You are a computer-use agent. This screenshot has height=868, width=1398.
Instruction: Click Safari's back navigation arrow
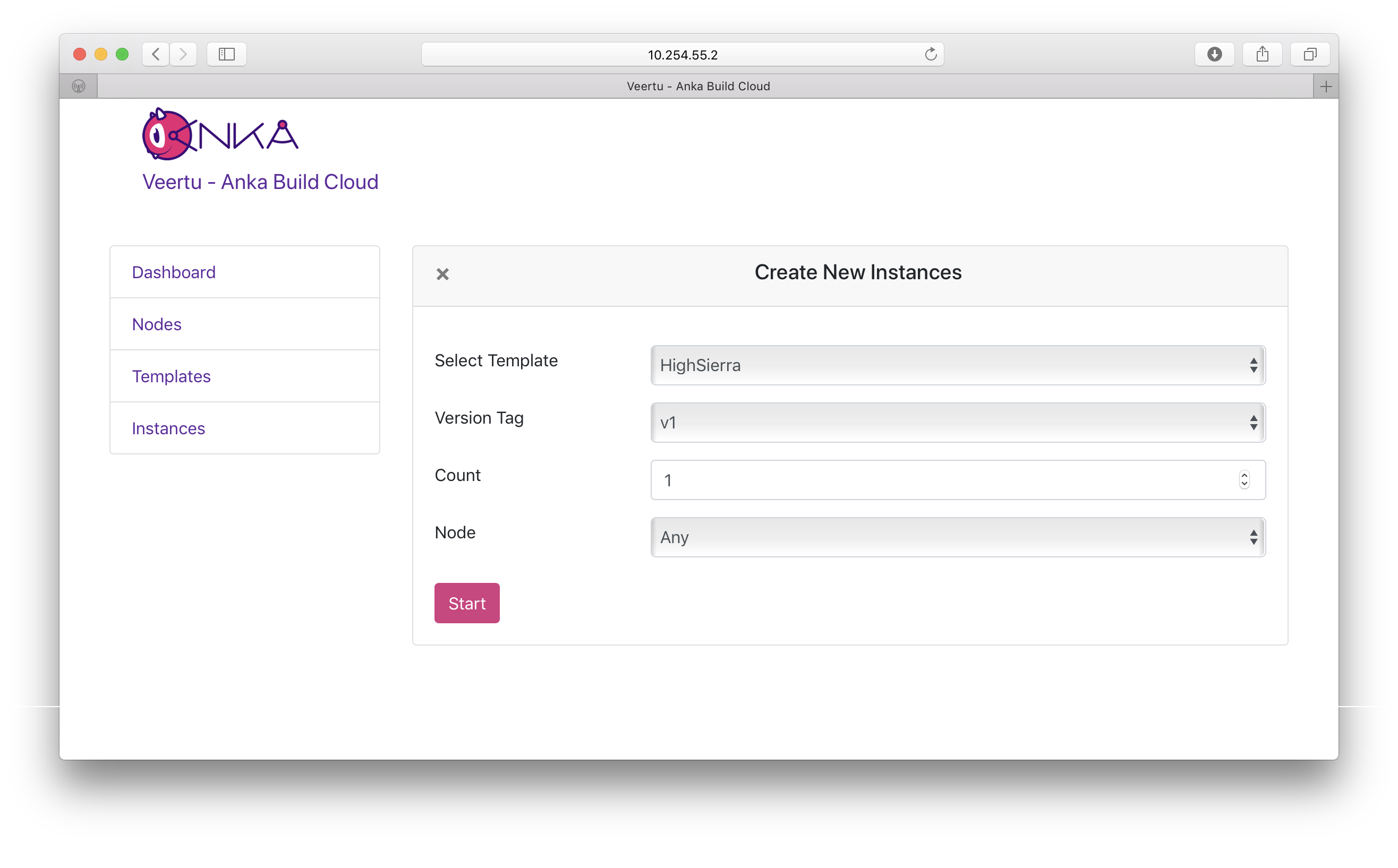156,54
